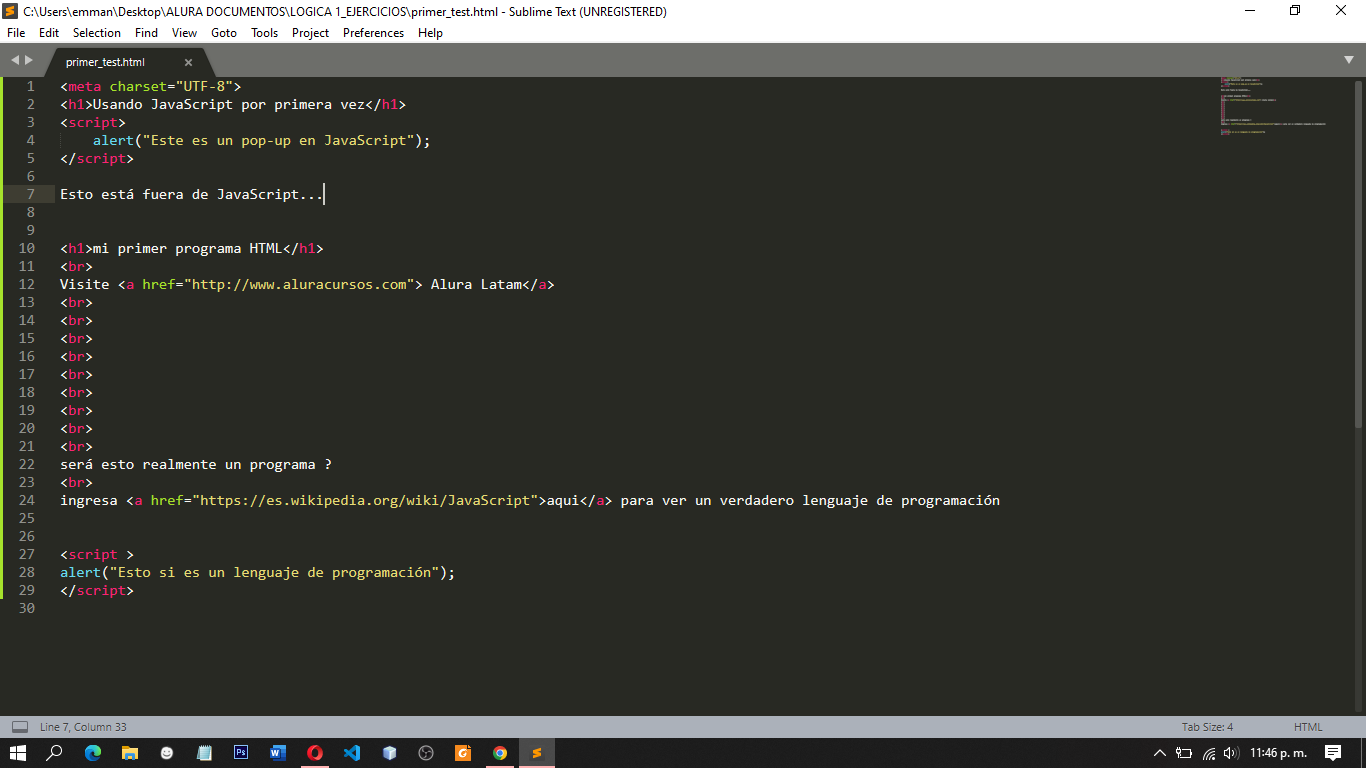Open the Notepad taskbar icon

[x=204, y=753]
